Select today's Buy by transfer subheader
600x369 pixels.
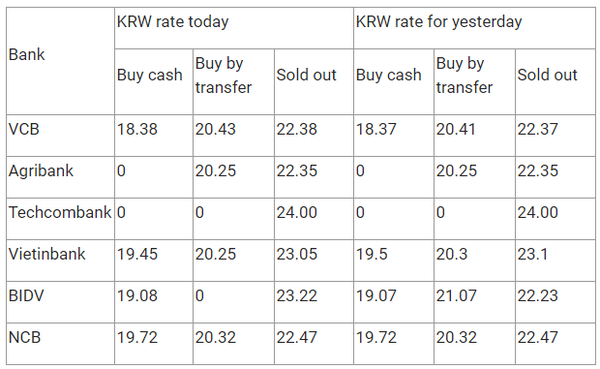coord(223,75)
